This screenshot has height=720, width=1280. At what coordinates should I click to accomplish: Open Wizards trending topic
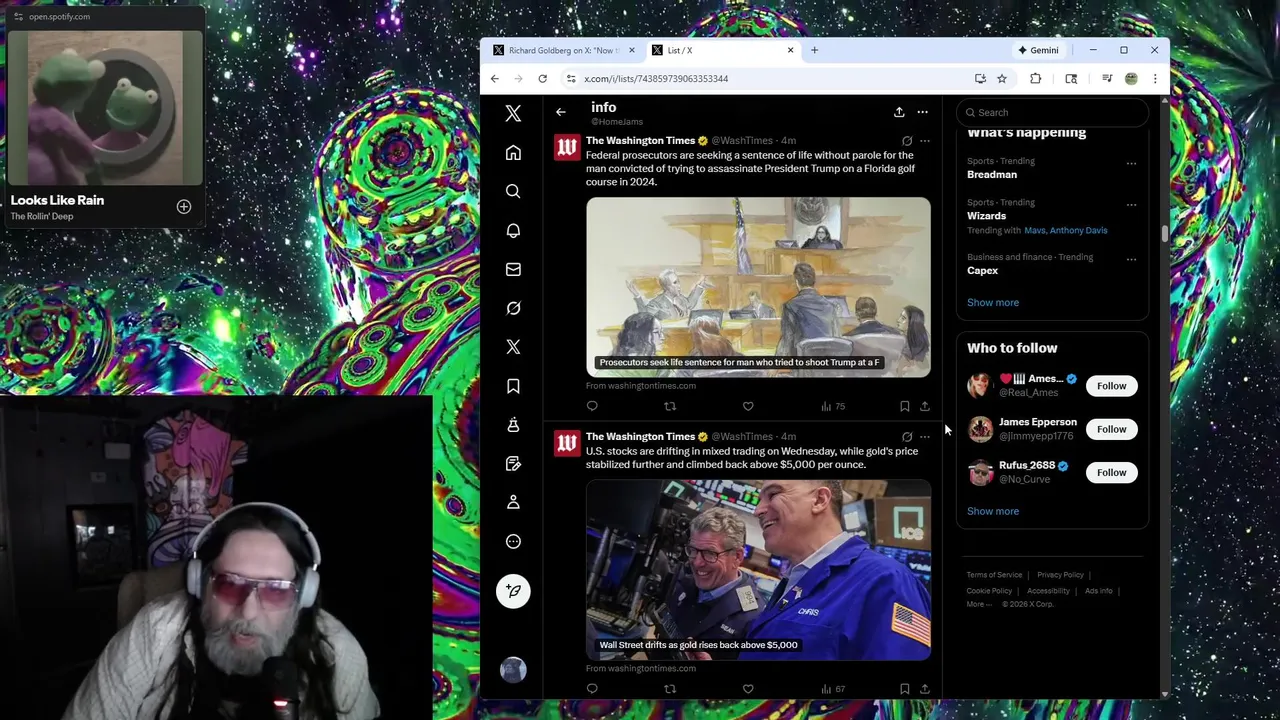(x=986, y=216)
